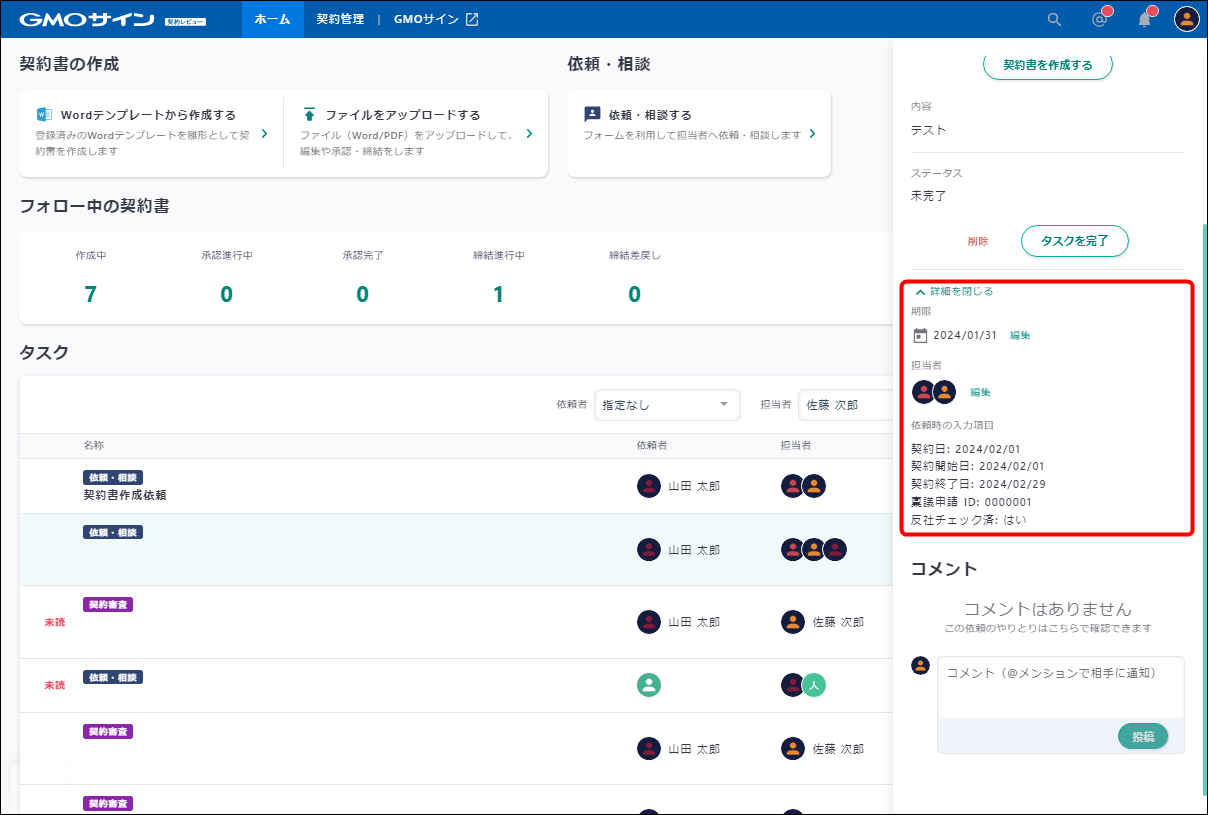Select the ホーム tab
This screenshot has height=815, width=1208.
point(272,19)
